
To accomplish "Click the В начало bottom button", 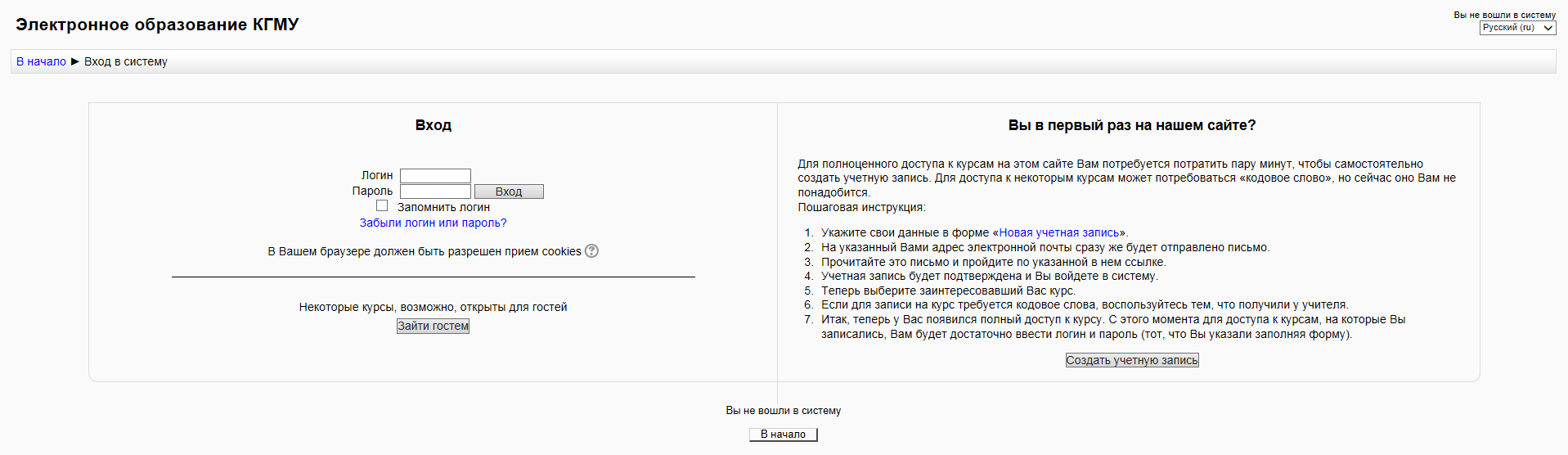I will click(784, 435).
